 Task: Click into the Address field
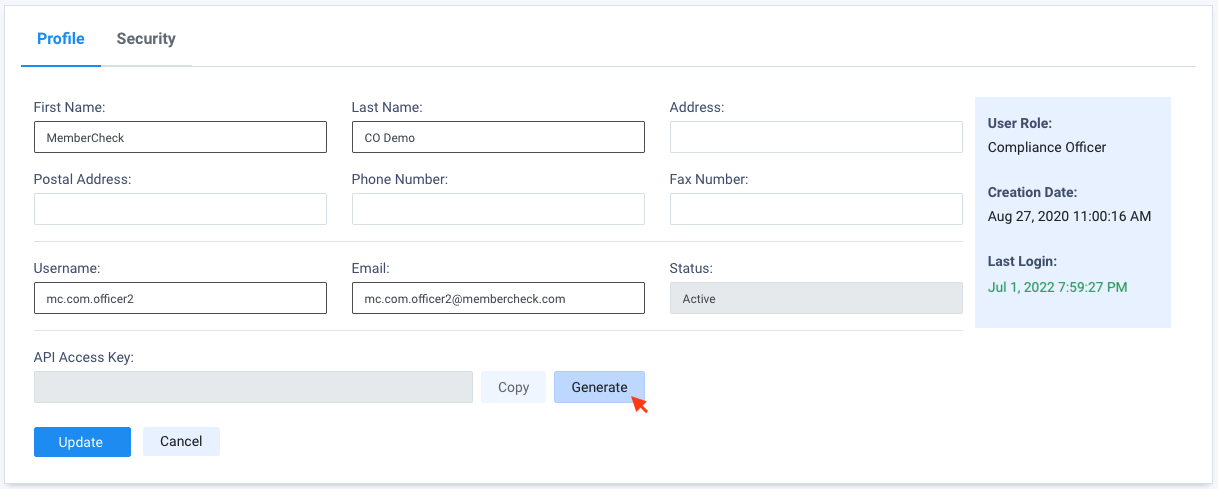(x=816, y=137)
